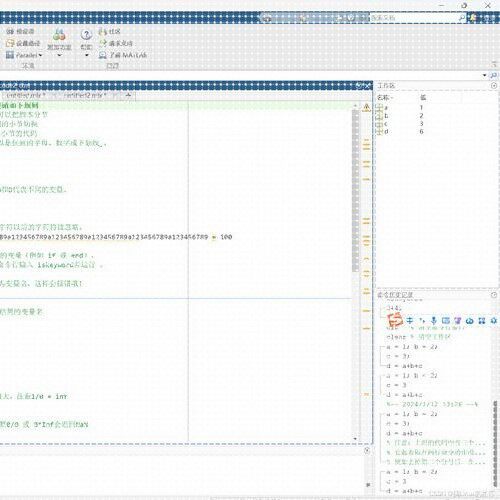
Task: Click the yellow warning triangle in the editor
Action: tap(366, 107)
